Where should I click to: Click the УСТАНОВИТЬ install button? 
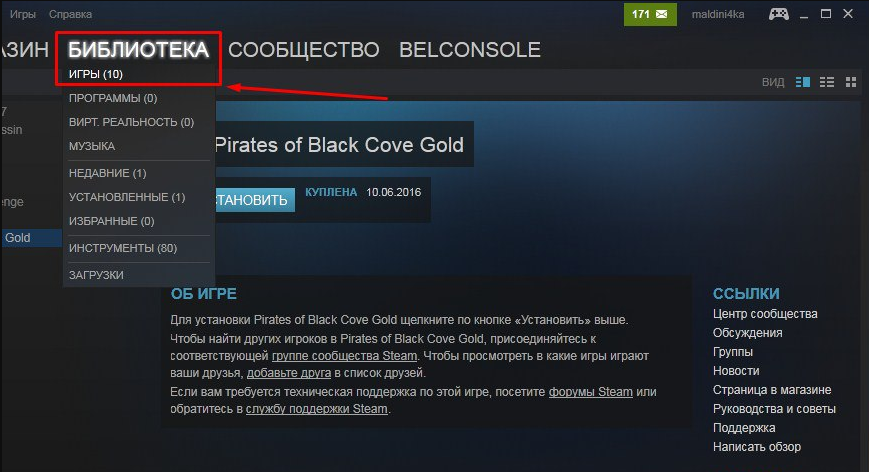(x=254, y=200)
